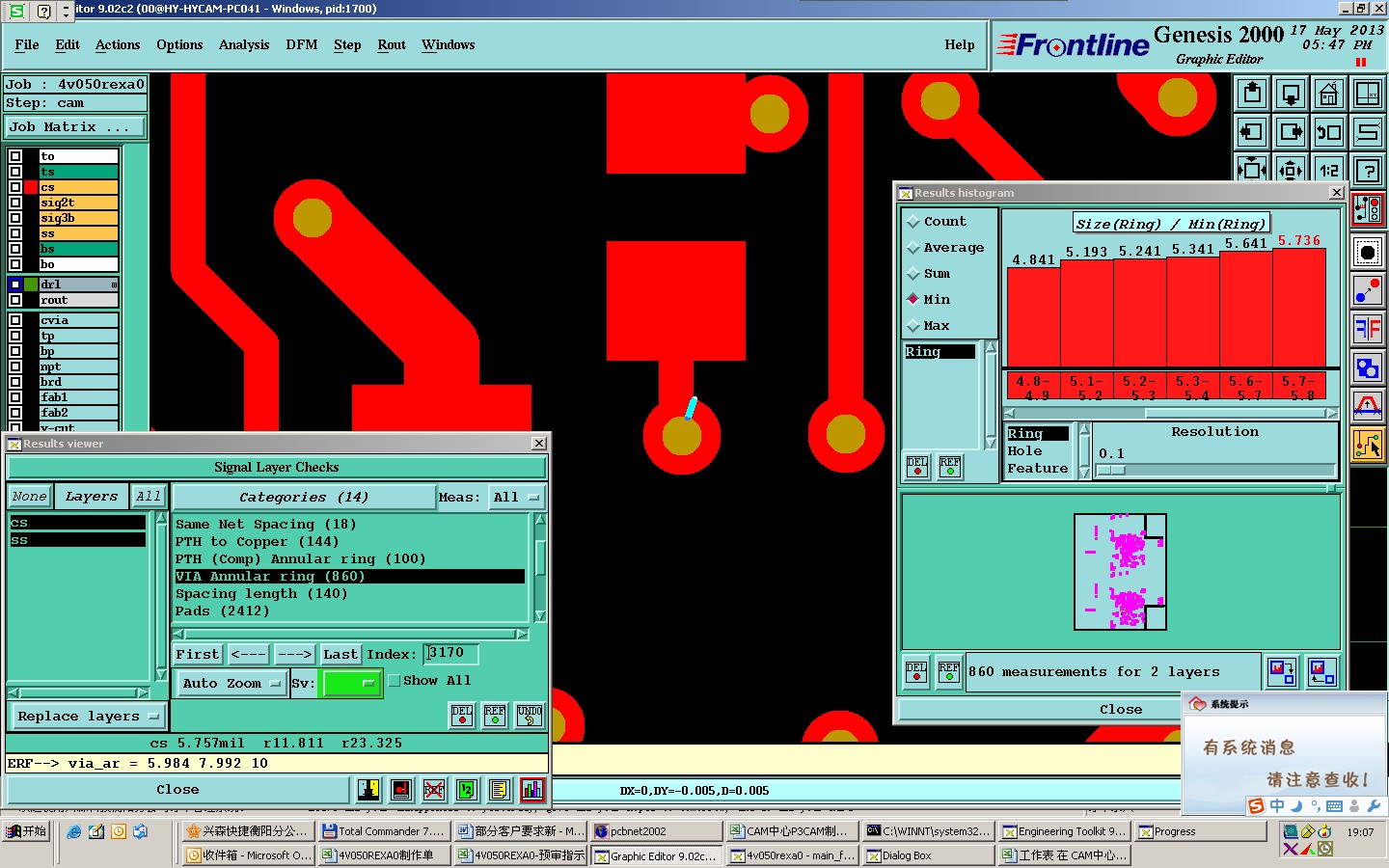Click the pan up view icon
The image size is (1389, 868).
pos(1252,94)
